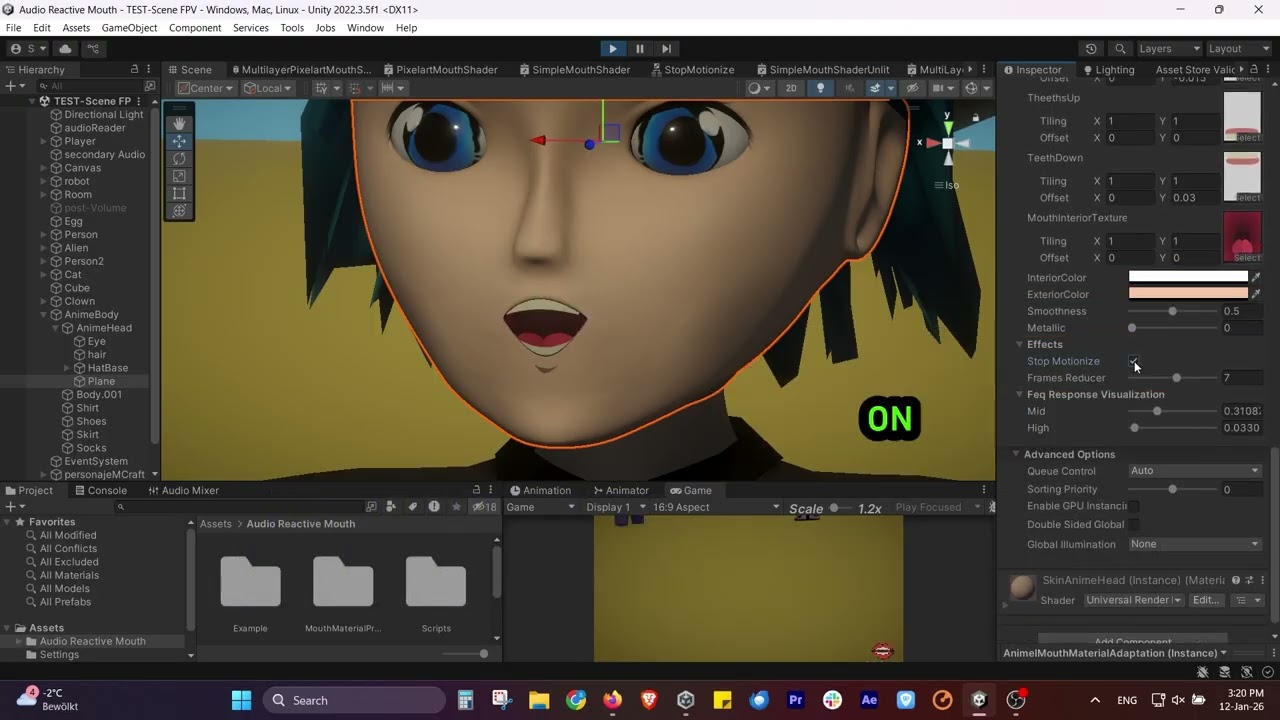Toggle 2D view mode in Scene
Image resolution: width=1280 pixels, height=720 pixels.
[791, 88]
